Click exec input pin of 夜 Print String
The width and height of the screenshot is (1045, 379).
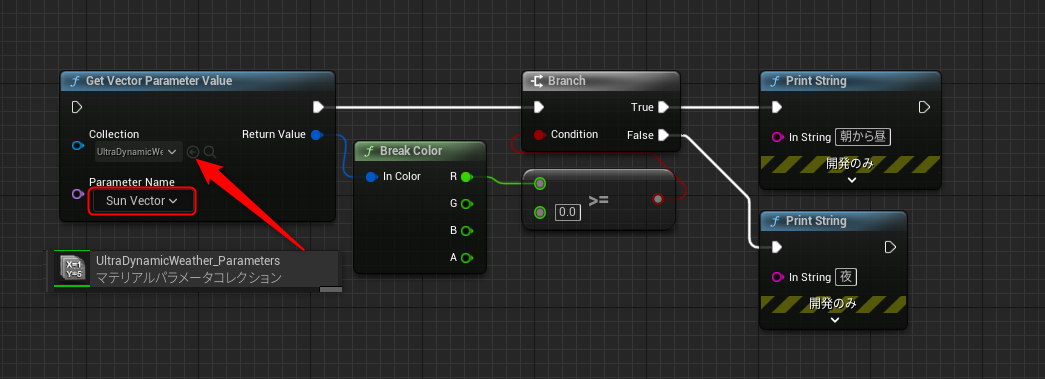click(776, 247)
